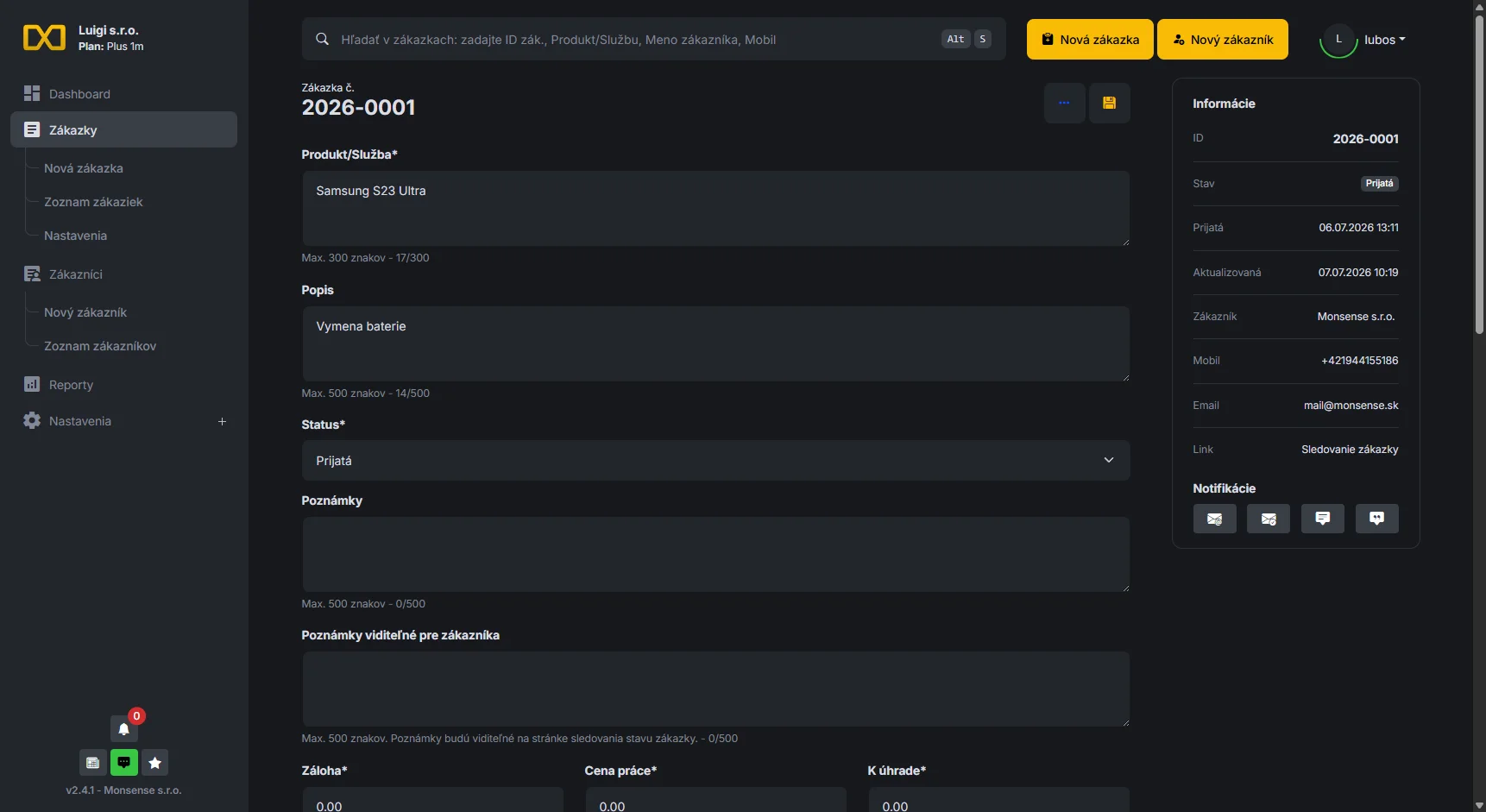Open Dashboard from the sidebar

pos(79,94)
